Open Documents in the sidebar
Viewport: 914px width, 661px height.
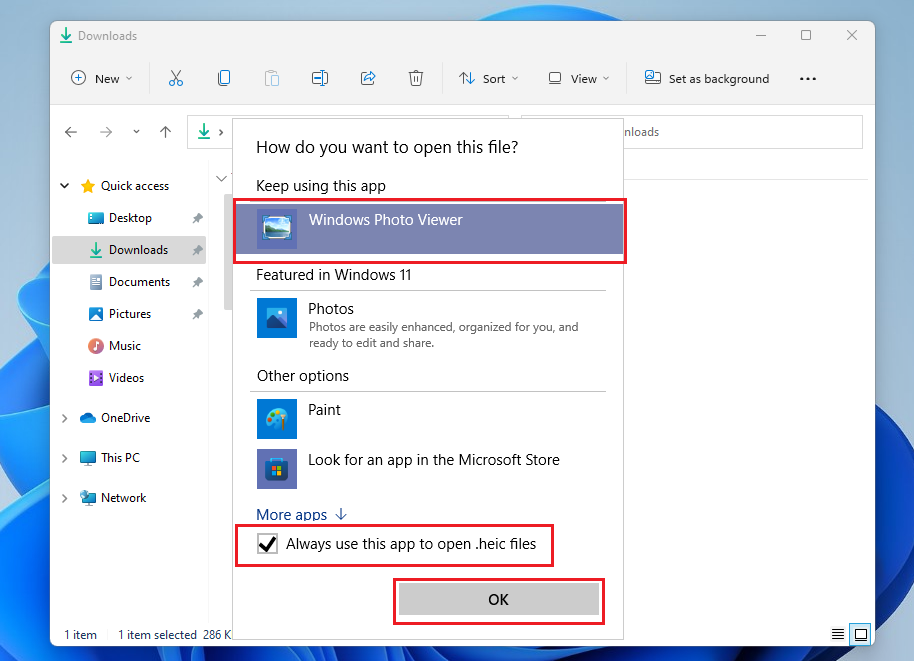pos(129,282)
